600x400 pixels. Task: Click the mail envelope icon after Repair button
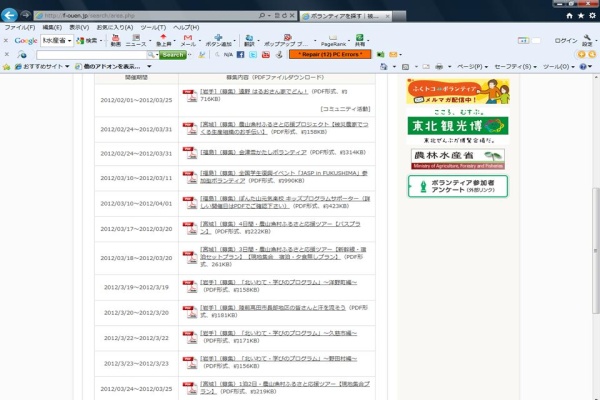[x=393, y=55]
